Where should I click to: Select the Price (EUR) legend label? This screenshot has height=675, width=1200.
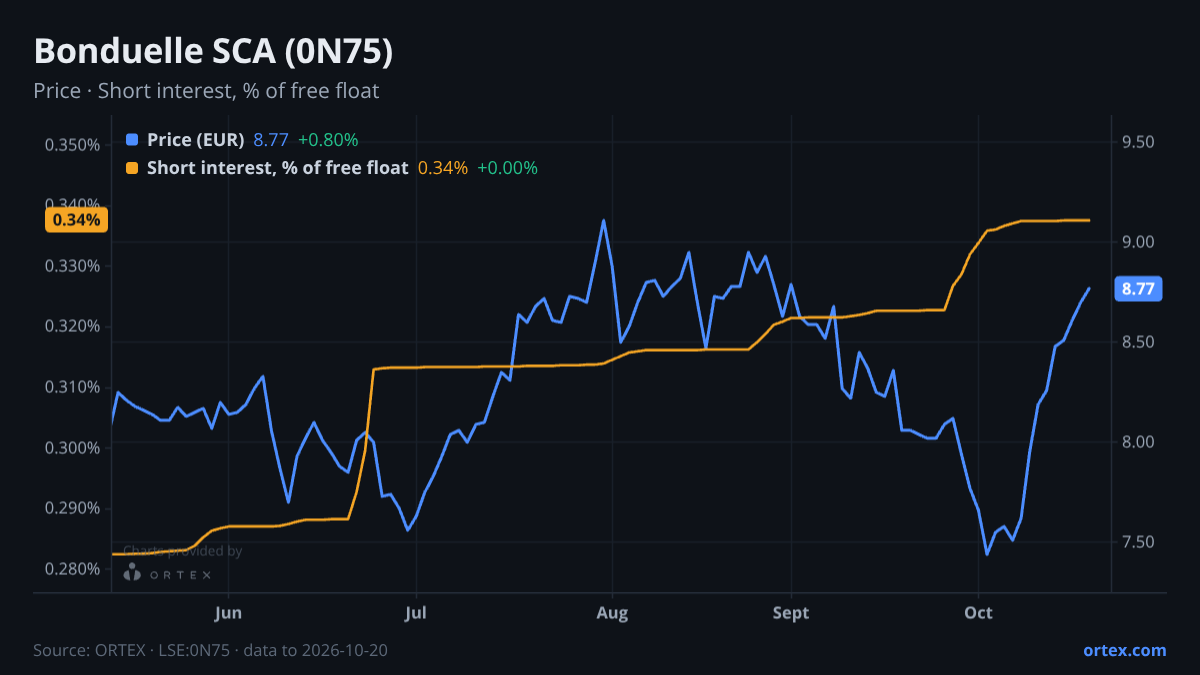coord(195,140)
